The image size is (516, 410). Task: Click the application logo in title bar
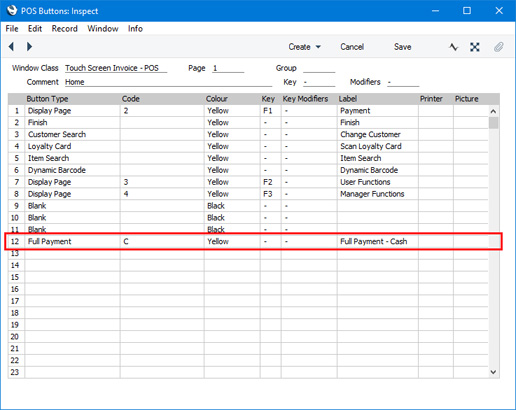[x=12, y=11]
